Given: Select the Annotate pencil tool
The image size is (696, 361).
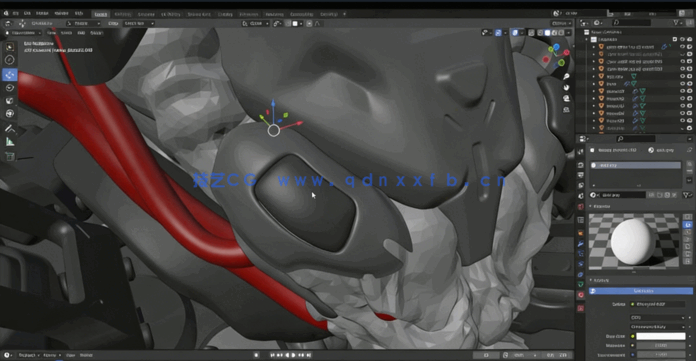Looking at the screenshot, I should (10, 128).
